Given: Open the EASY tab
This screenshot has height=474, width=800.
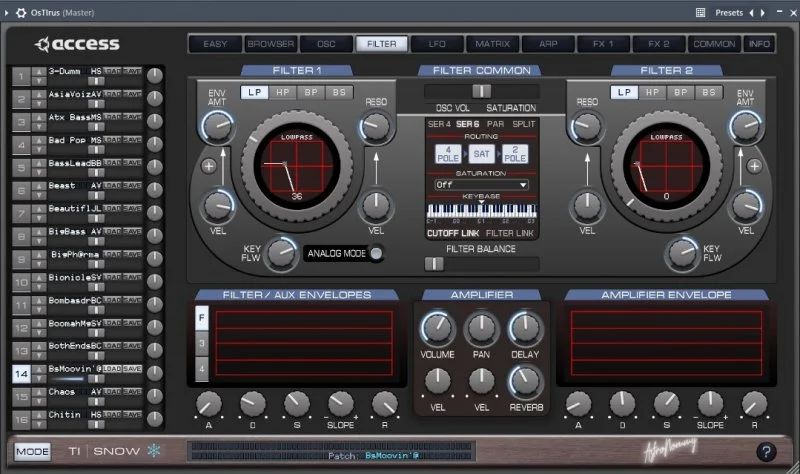Looking at the screenshot, I should tap(215, 44).
